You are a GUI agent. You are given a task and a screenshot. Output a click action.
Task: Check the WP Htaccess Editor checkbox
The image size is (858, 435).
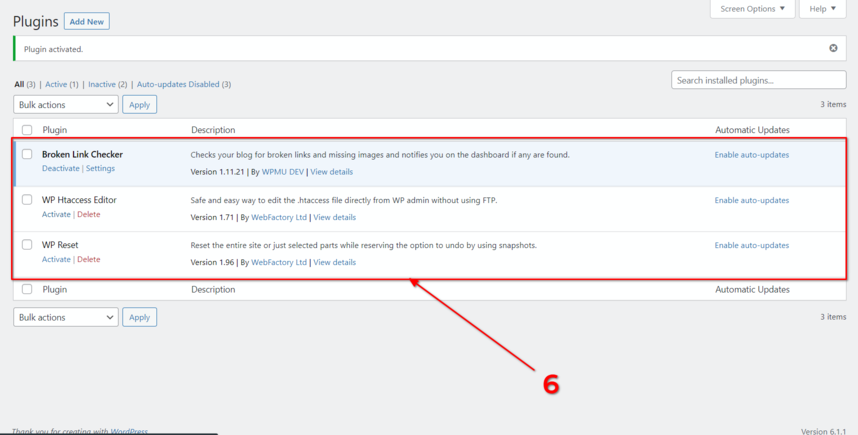coord(27,200)
